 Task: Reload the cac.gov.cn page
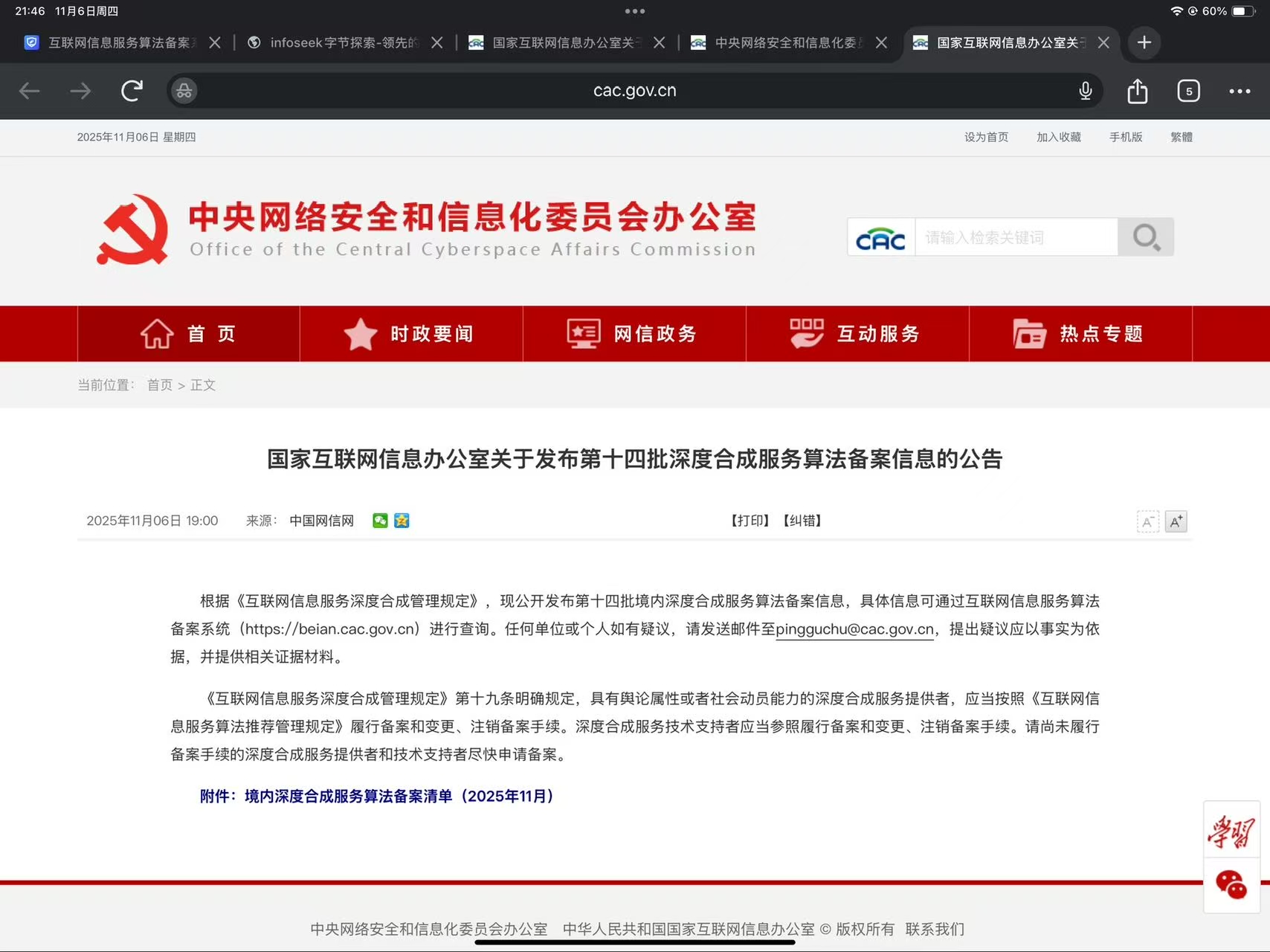pos(132,91)
